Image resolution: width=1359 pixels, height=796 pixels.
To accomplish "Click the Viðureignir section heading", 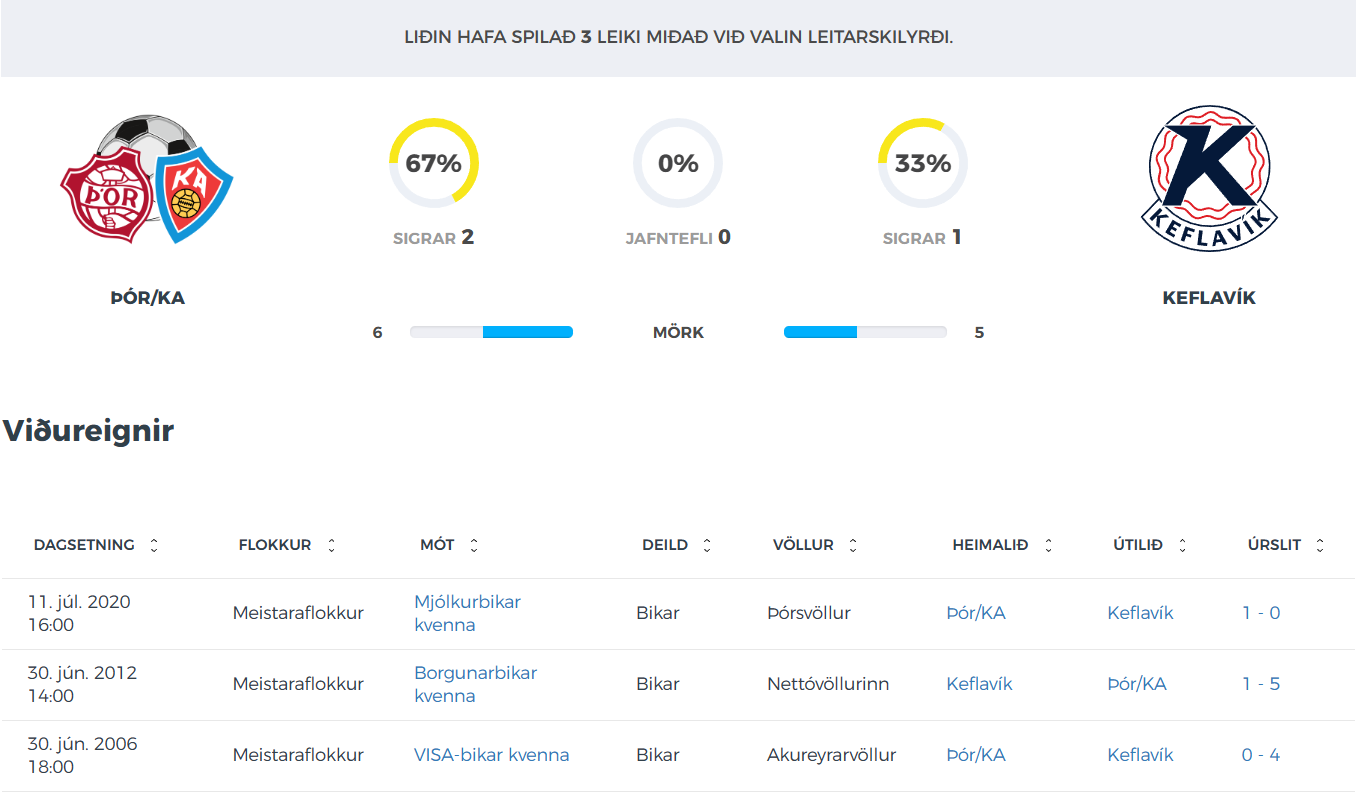I will tap(88, 431).
